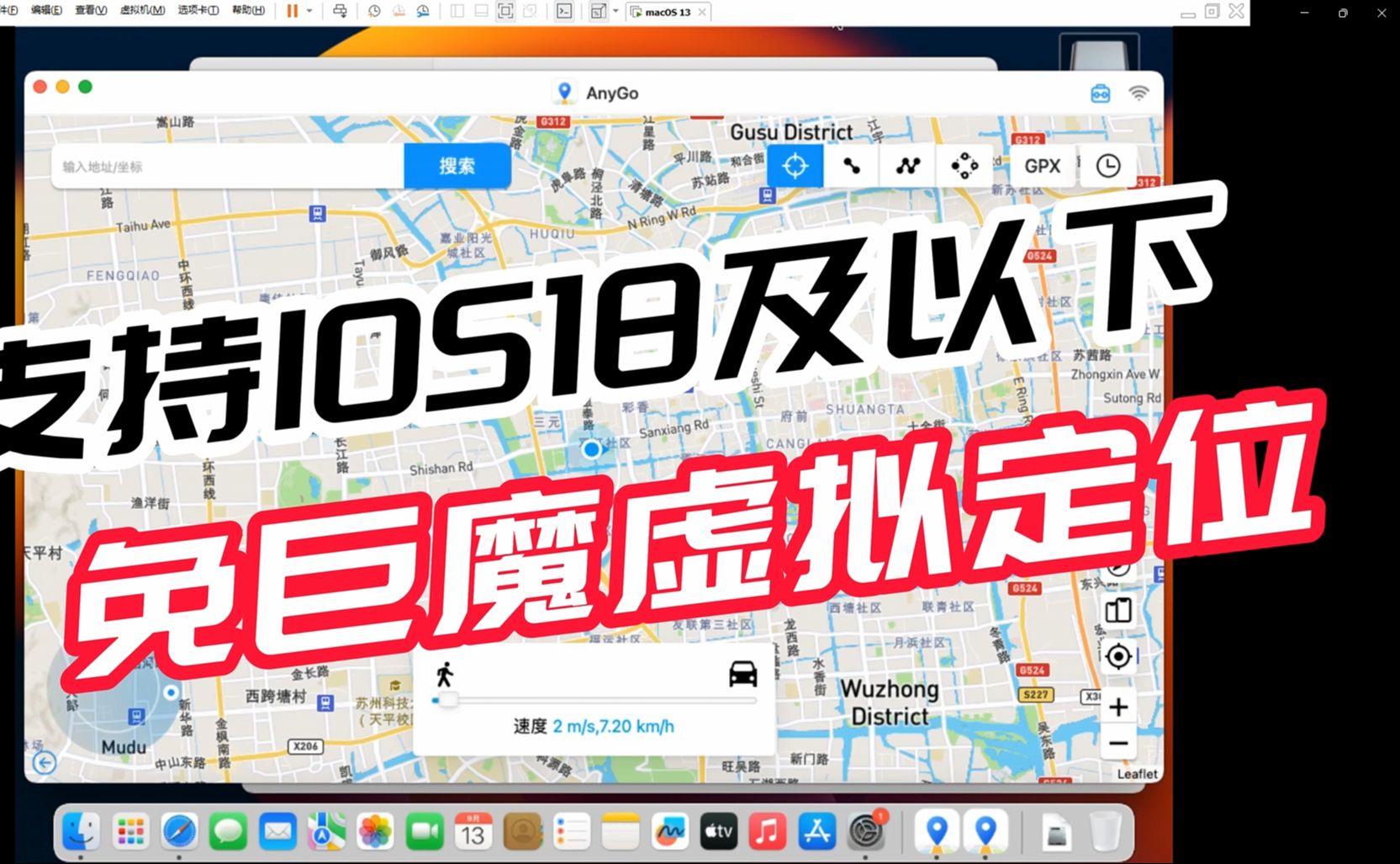Take a VM snapshot
Image resolution: width=1400 pixels, height=864 pixels.
374,11
